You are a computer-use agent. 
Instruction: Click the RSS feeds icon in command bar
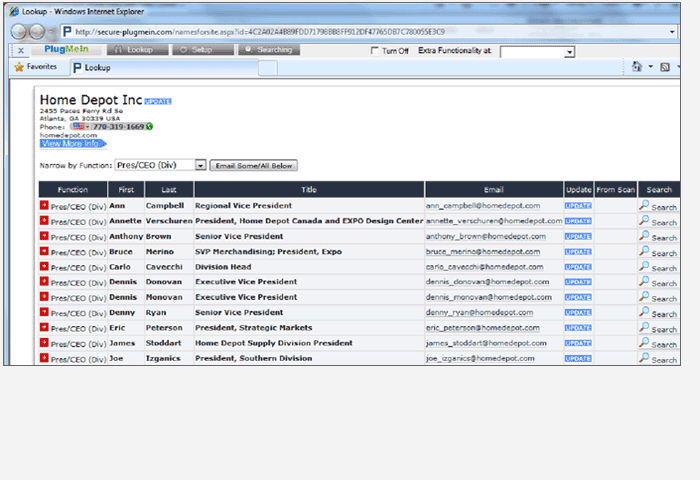[665, 67]
